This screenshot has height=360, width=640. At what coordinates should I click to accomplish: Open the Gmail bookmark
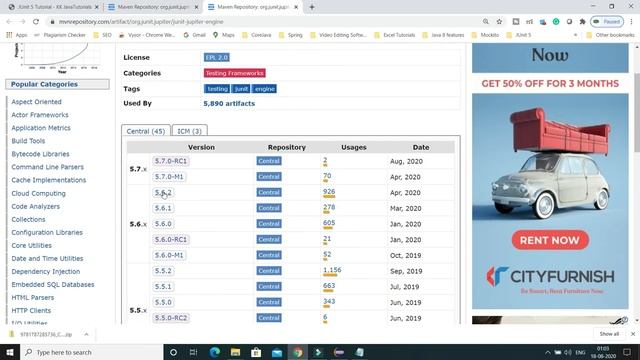tap(195, 35)
